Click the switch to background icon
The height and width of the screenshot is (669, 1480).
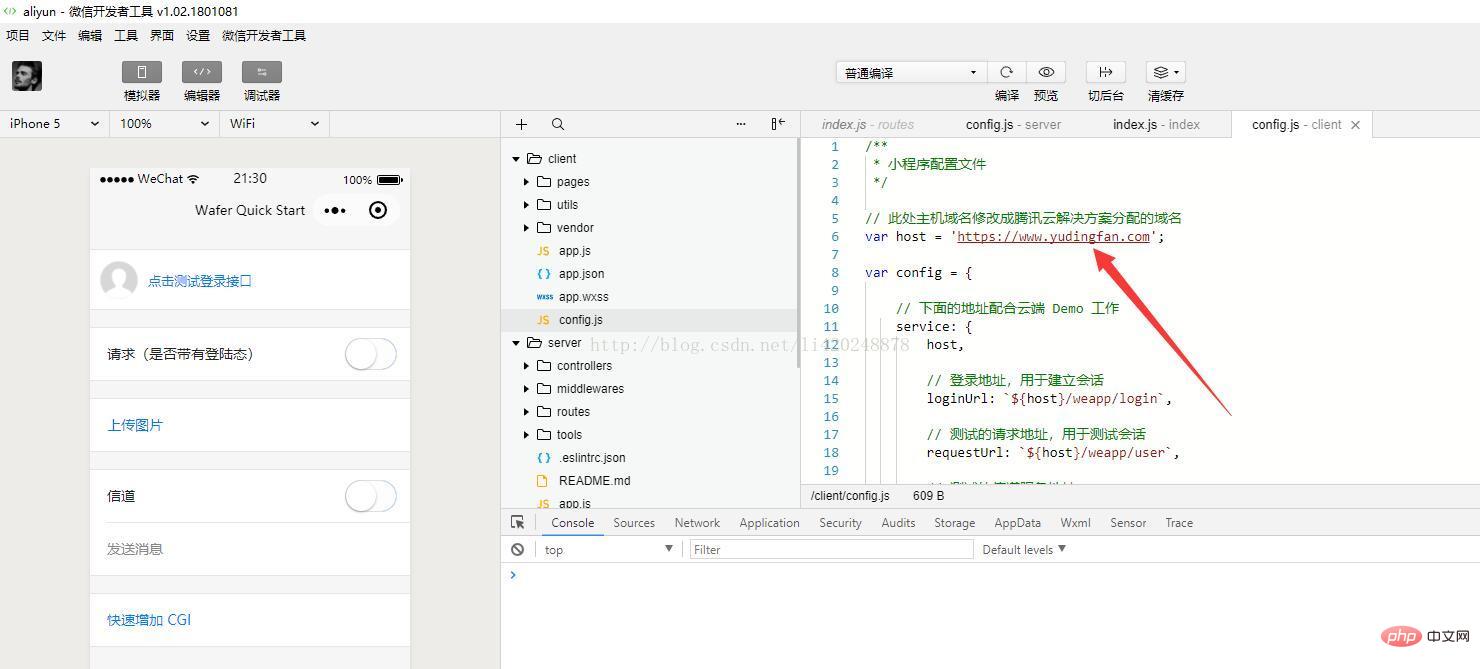pos(1106,72)
